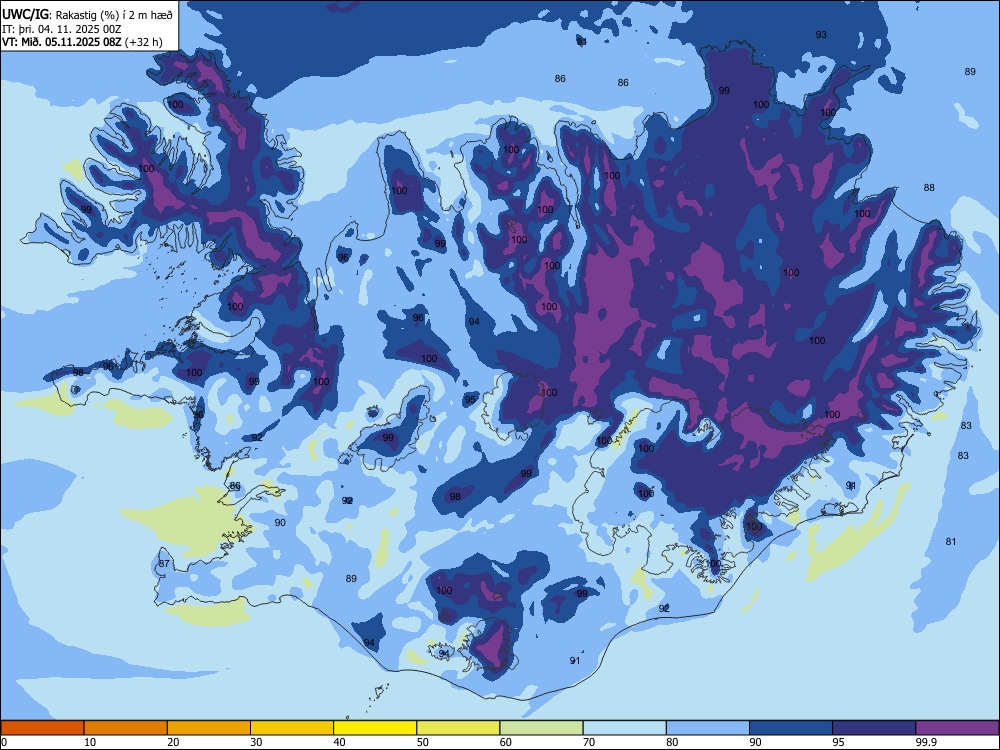Viewport: 1000px width, 750px height.
Task: Click the legend label '80'
Action: [672, 742]
